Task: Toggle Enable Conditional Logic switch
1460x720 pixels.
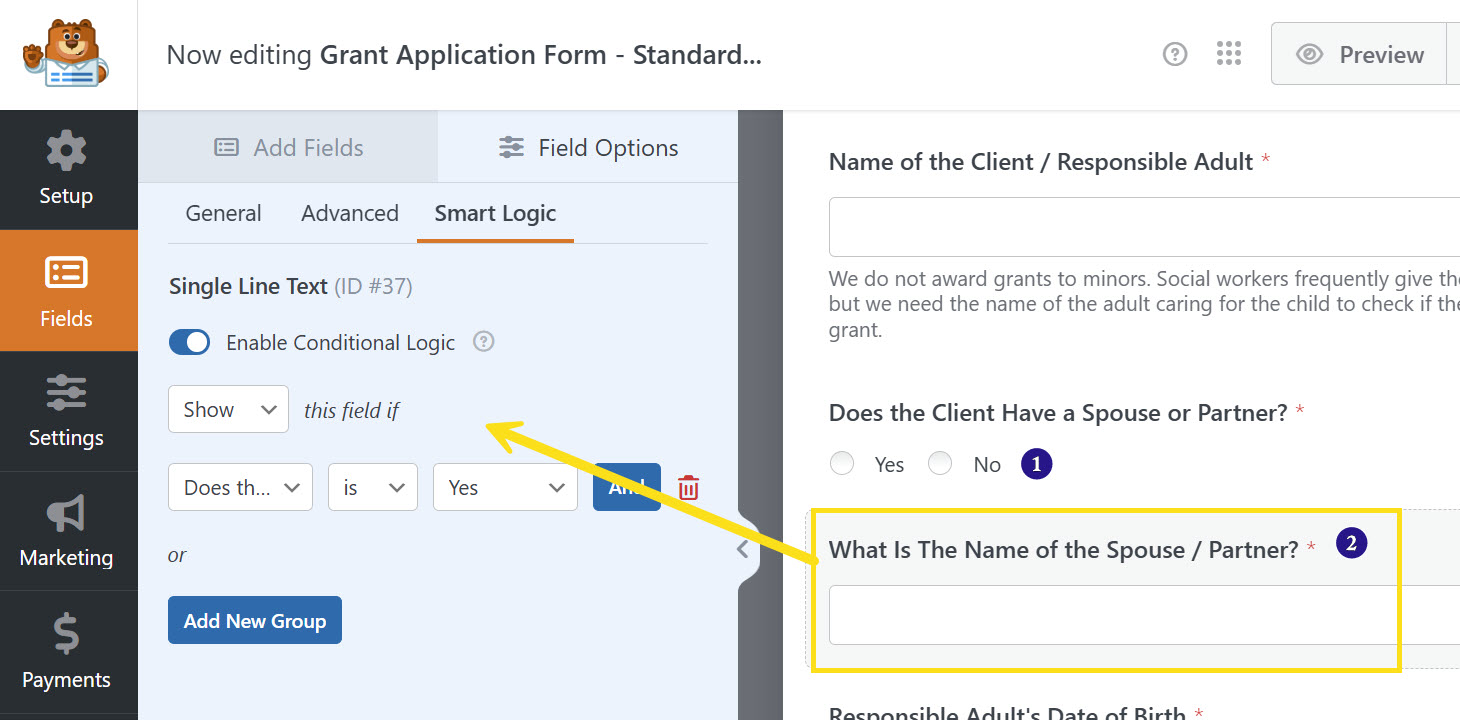Action: pyautogui.click(x=190, y=343)
